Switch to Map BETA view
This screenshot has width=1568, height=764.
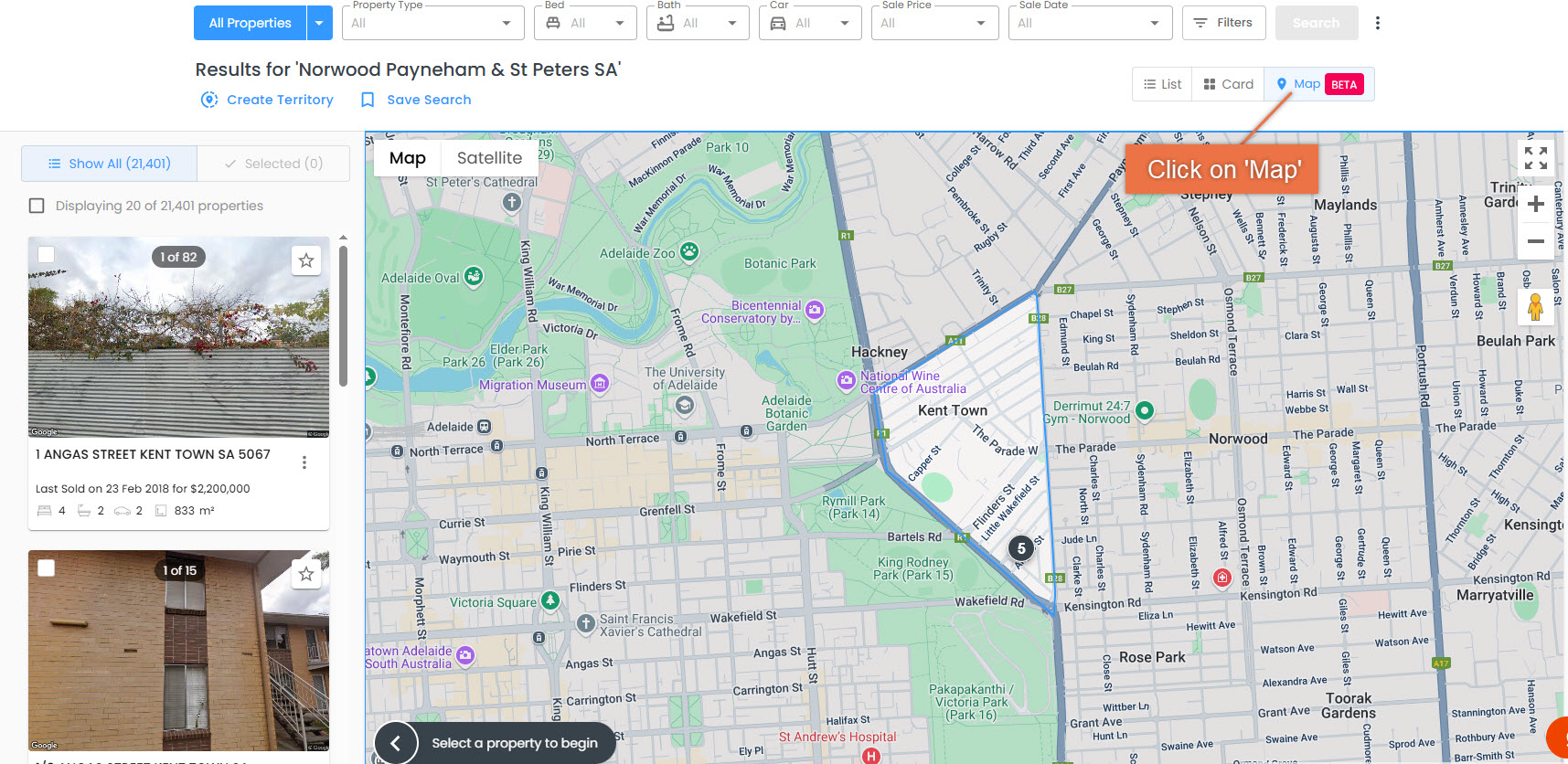pos(1319,84)
